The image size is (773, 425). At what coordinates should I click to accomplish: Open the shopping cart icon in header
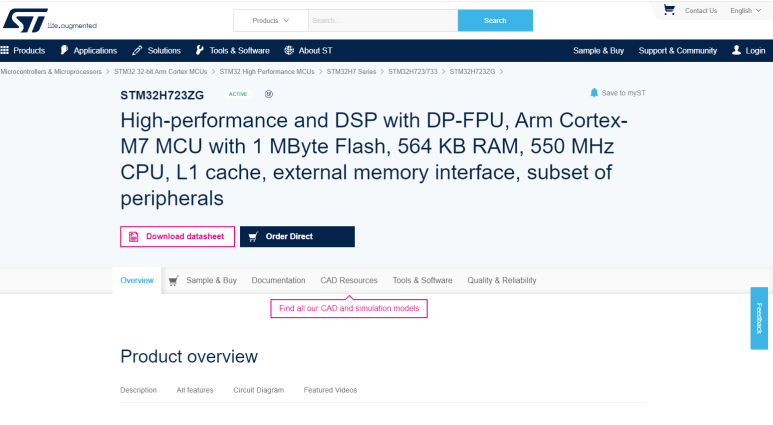[x=669, y=10]
